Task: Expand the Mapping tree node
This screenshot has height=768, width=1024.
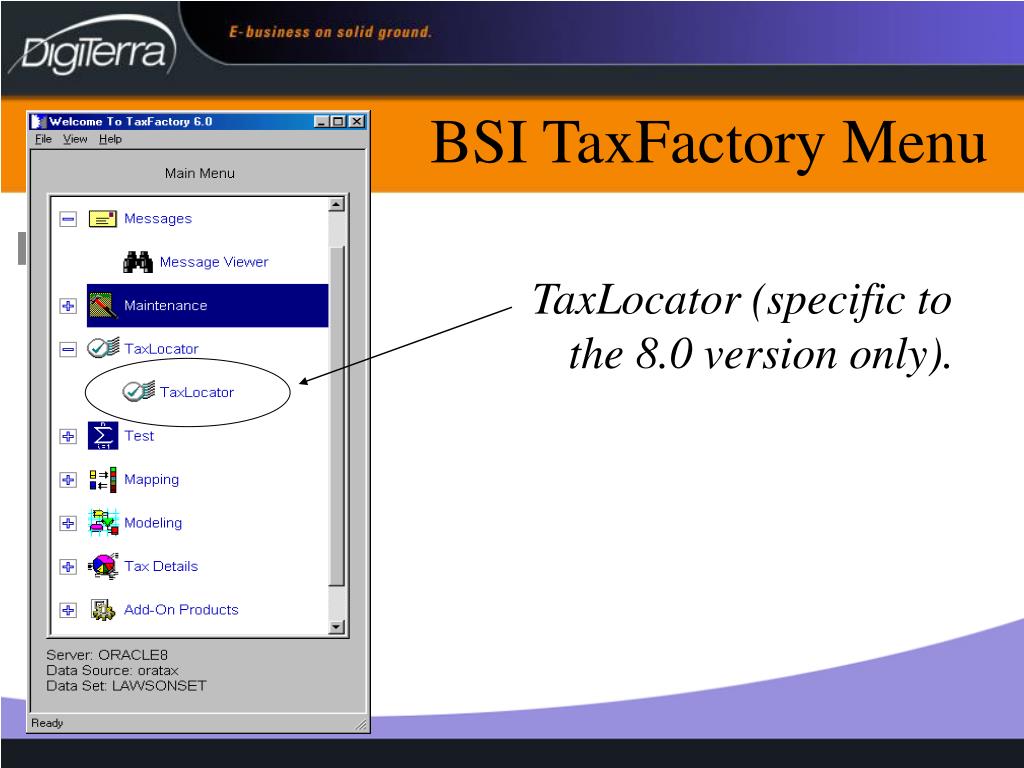Action: [x=68, y=480]
